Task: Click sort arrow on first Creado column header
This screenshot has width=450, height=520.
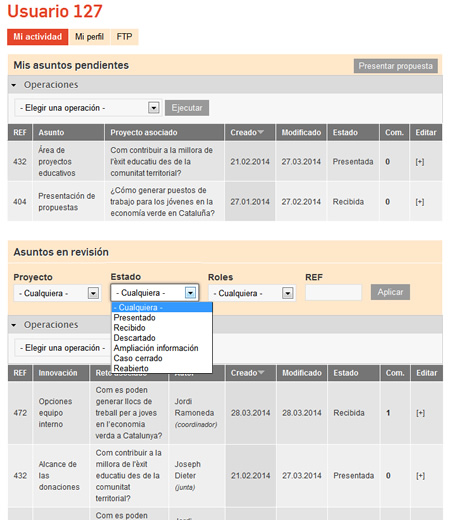Action: click(261, 132)
